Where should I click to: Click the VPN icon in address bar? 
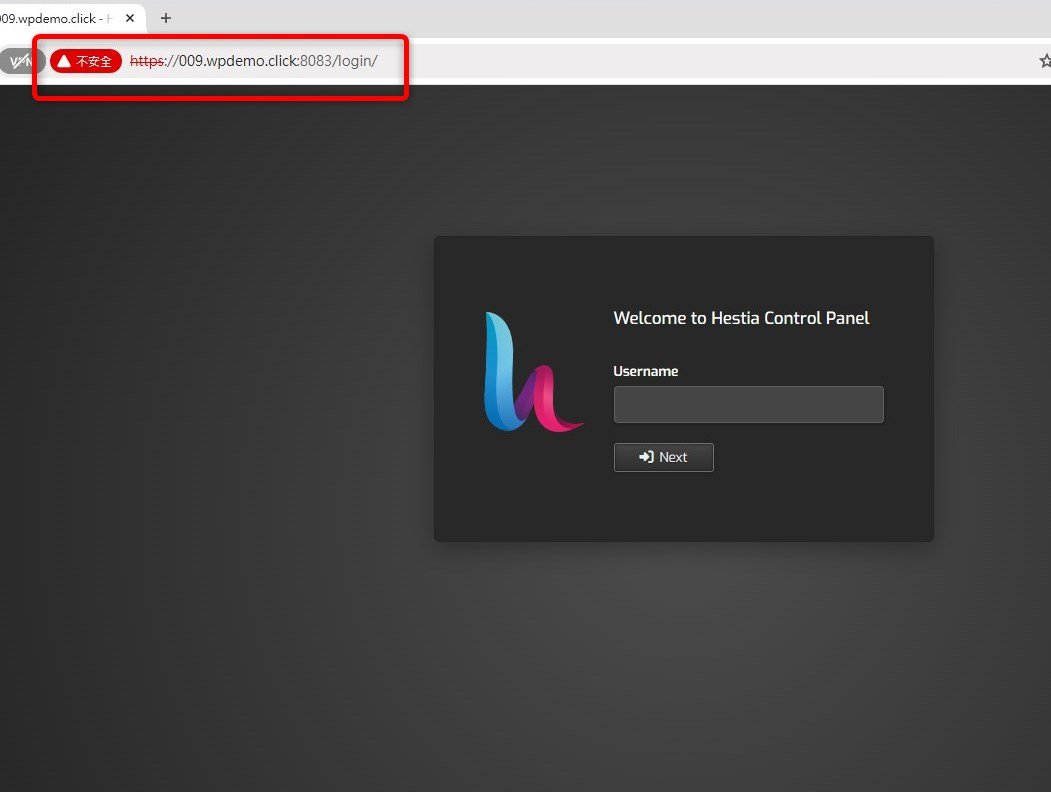pos(22,61)
